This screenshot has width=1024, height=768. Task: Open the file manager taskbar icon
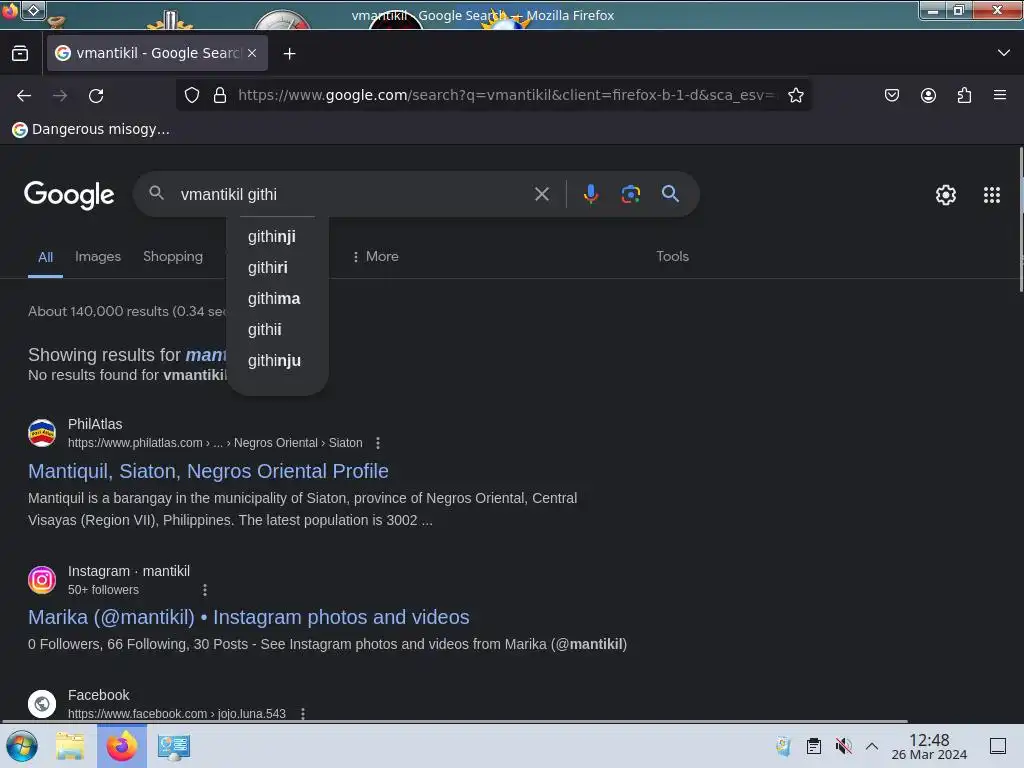[x=70, y=746]
